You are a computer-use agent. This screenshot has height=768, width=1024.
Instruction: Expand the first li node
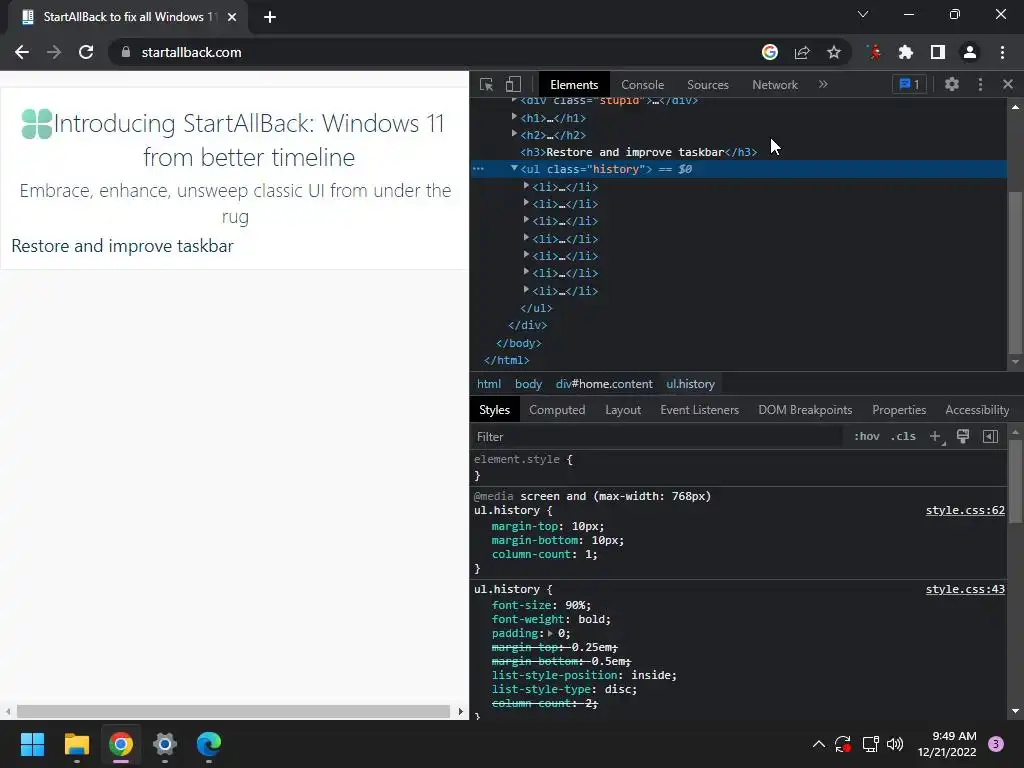[x=526, y=186]
